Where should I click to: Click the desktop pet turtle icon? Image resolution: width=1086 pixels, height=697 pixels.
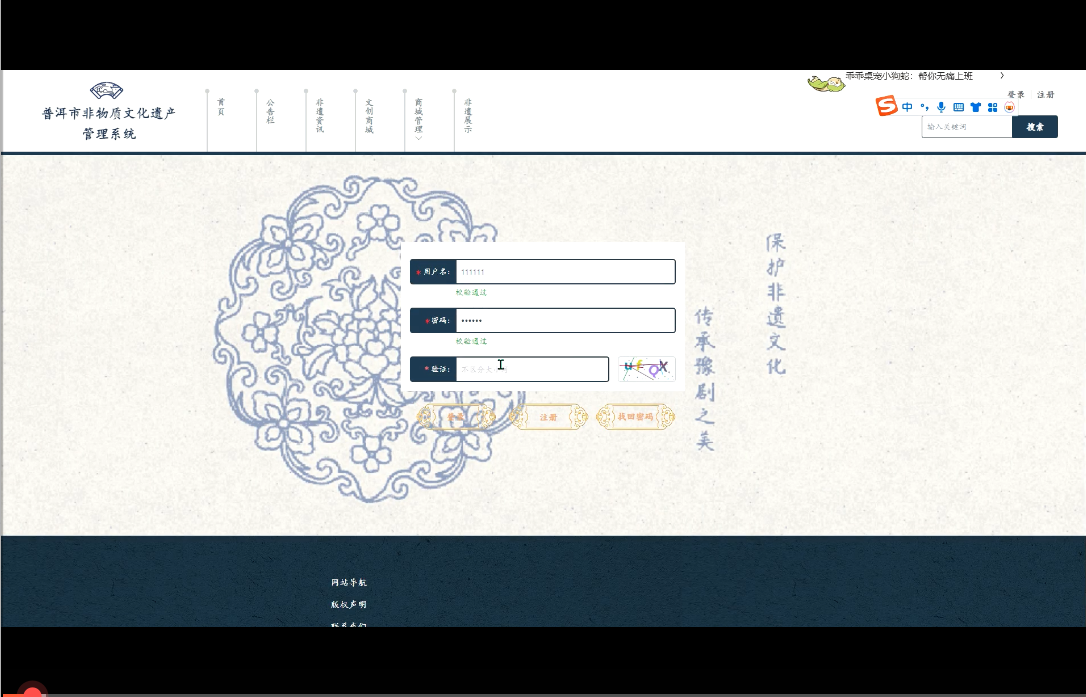(826, 84)
